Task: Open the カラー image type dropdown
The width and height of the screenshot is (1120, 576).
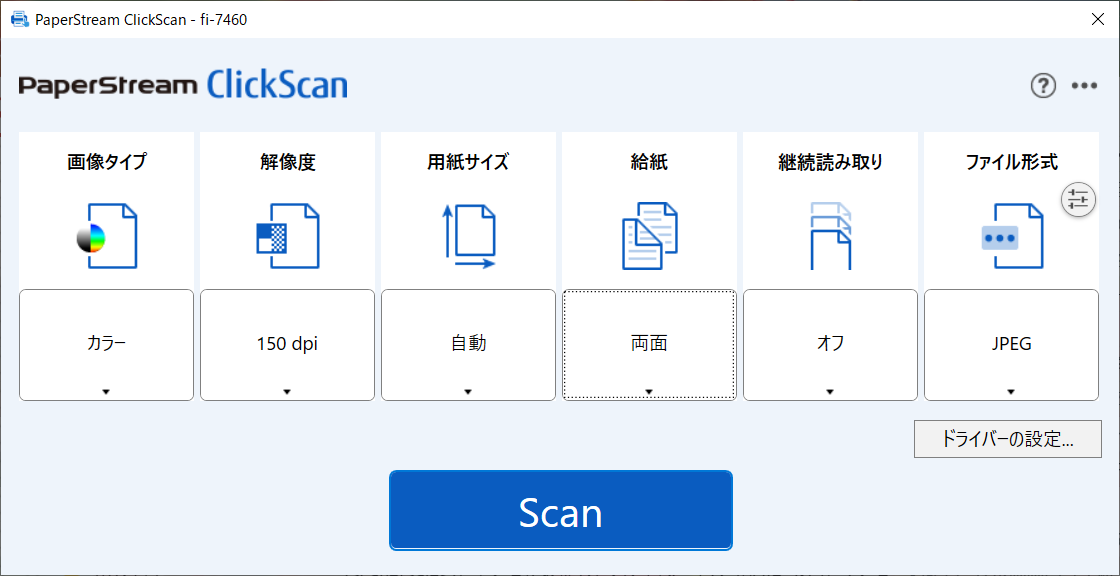Action: click(x=106, y=345)
